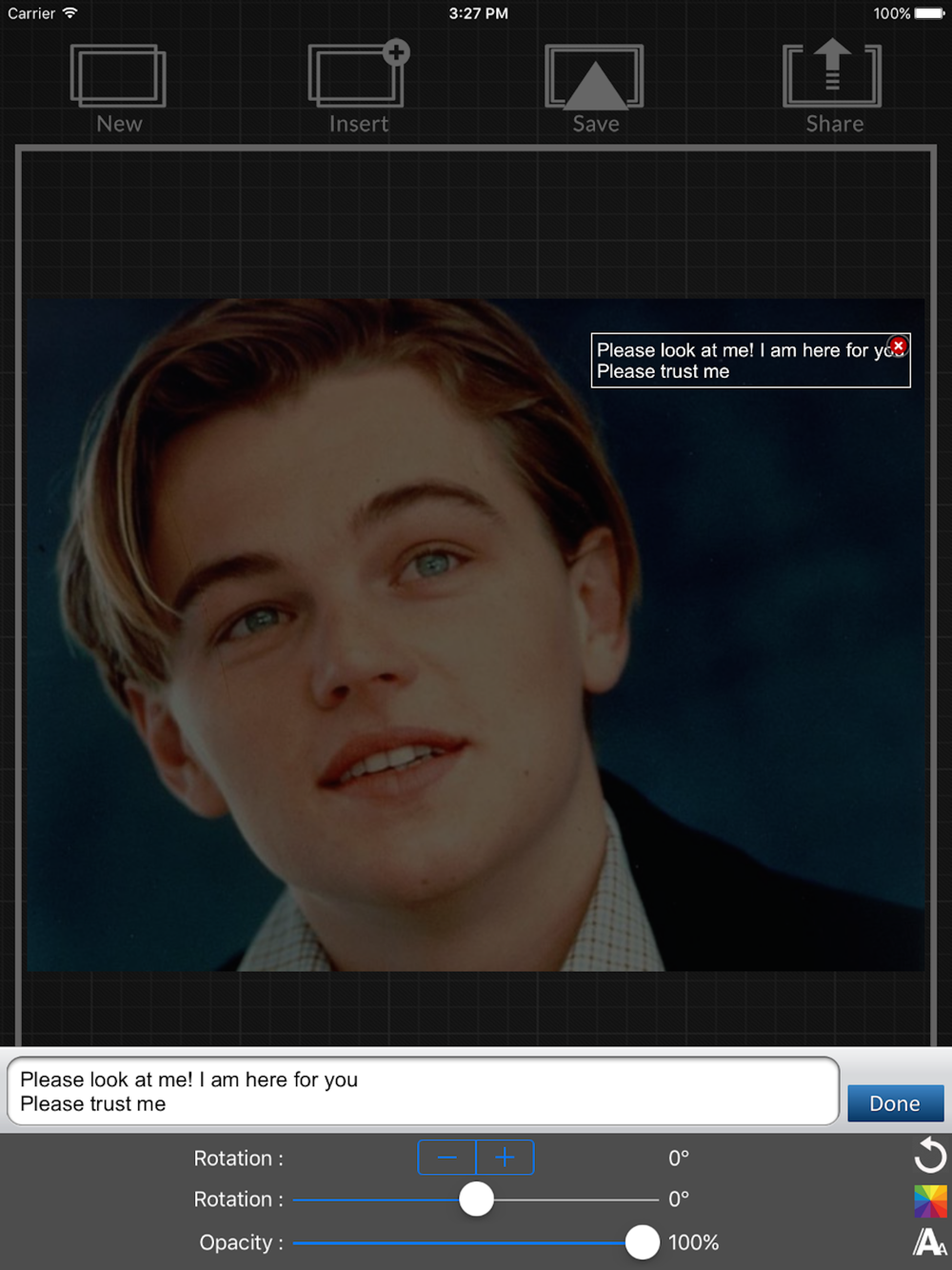The height and width of the screenshot is (1270, 952).
Task: Delete the text box with red X
Action: (898, 345)
